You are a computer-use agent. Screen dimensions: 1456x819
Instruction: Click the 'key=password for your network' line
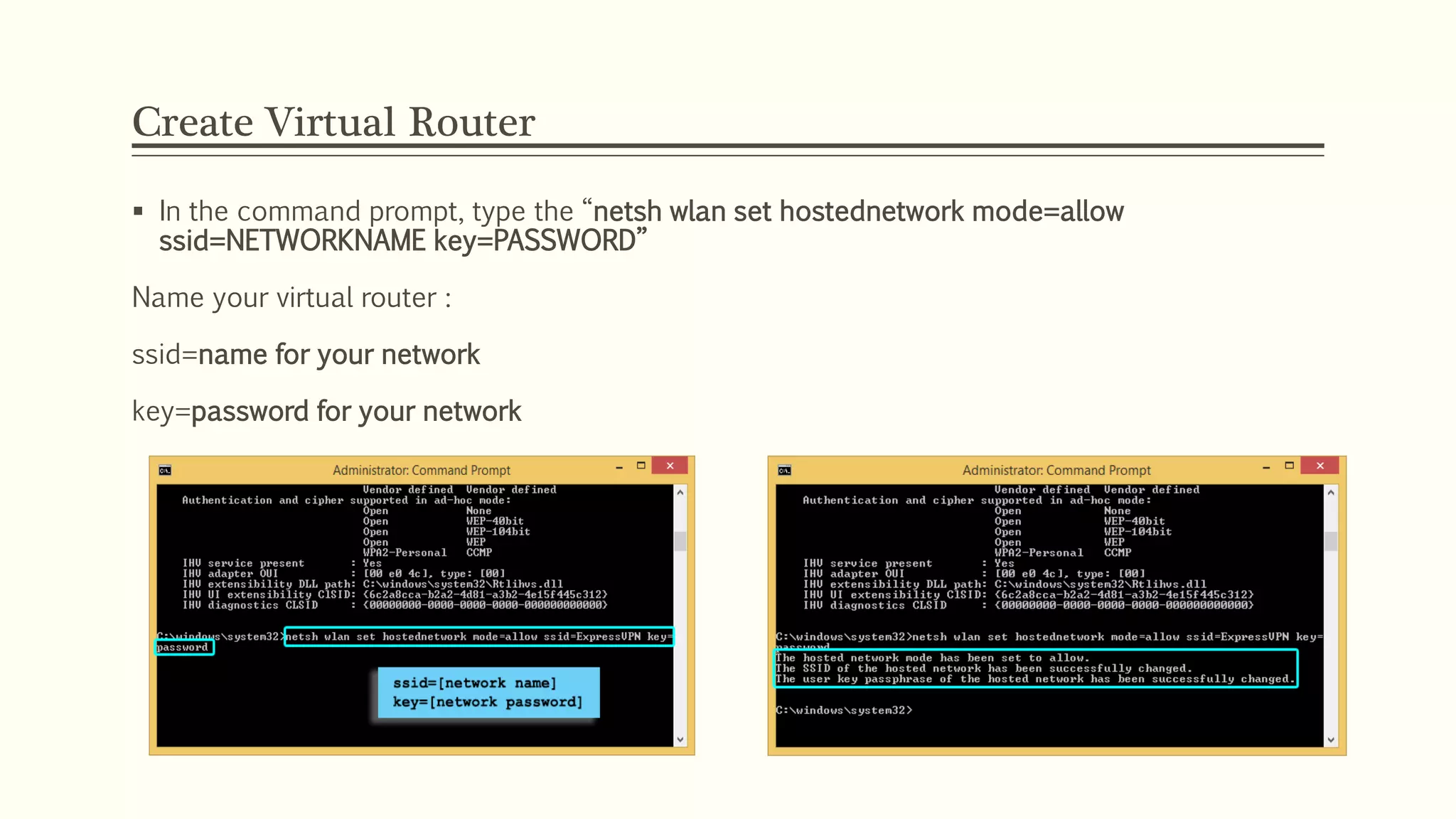[326, 412]
